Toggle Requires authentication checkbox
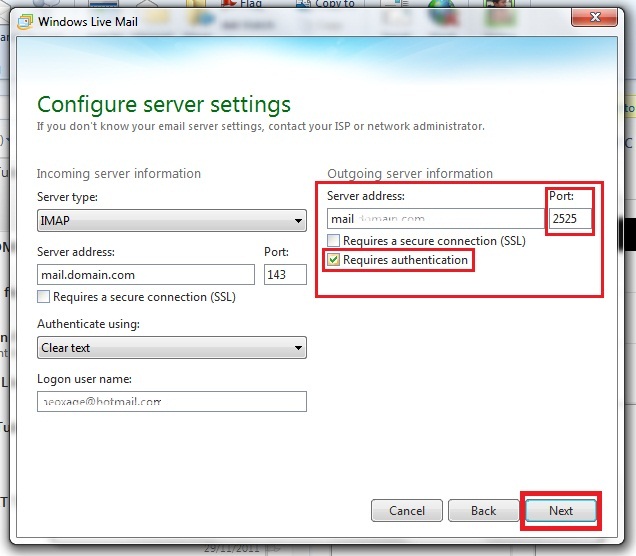The height and width of the screenshot is (556, 636). click(333, 260)
